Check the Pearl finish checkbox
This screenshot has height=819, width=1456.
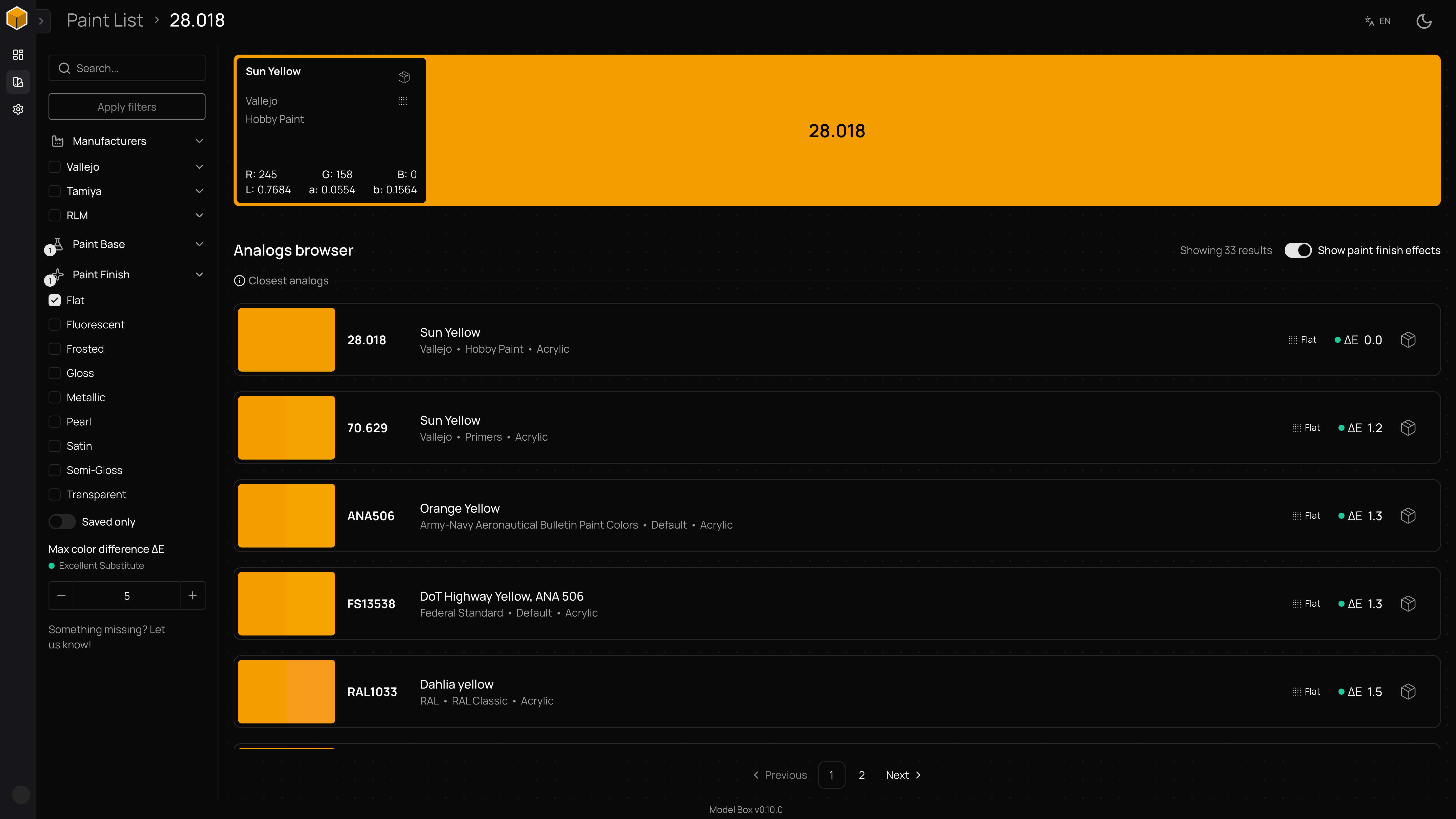pyautogui.click(x=54, y=422)
